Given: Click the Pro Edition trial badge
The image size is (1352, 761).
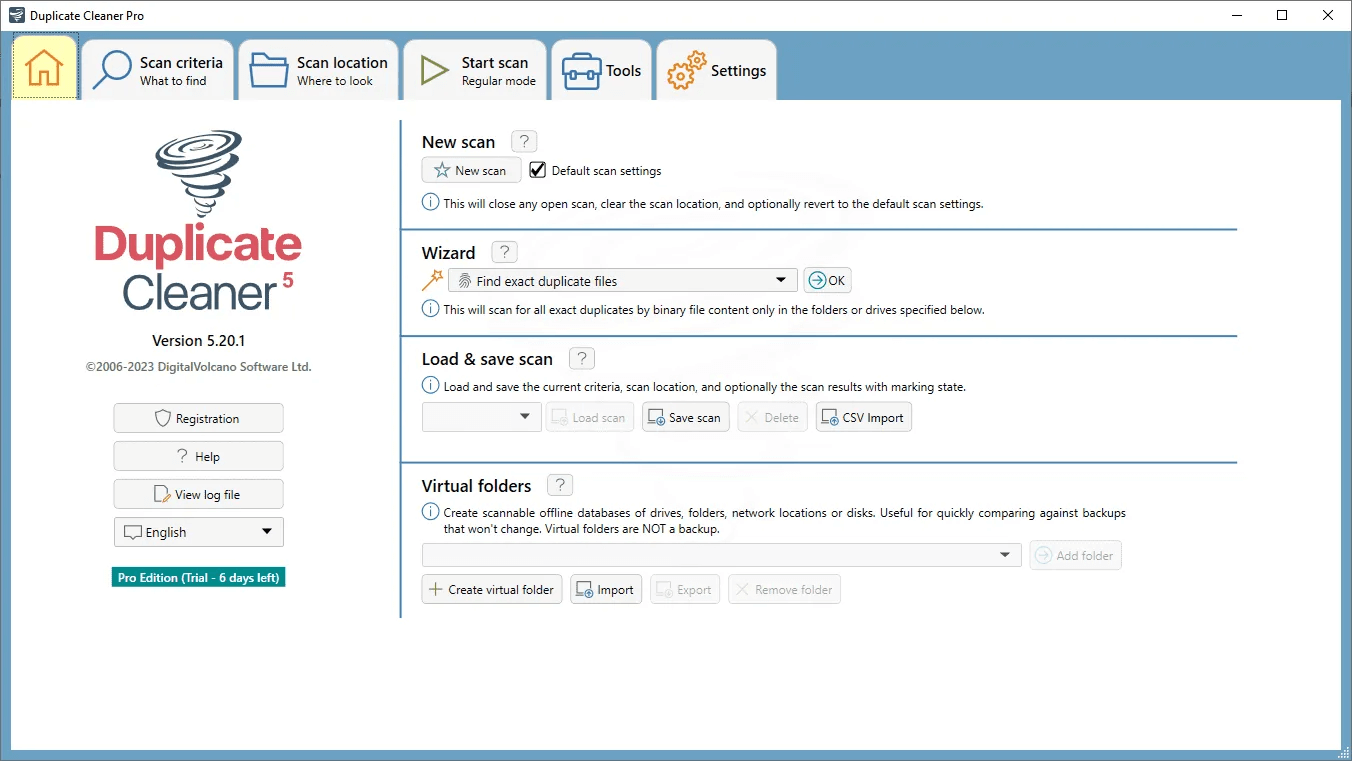Looking at the screenshot, I should (198, 578).
